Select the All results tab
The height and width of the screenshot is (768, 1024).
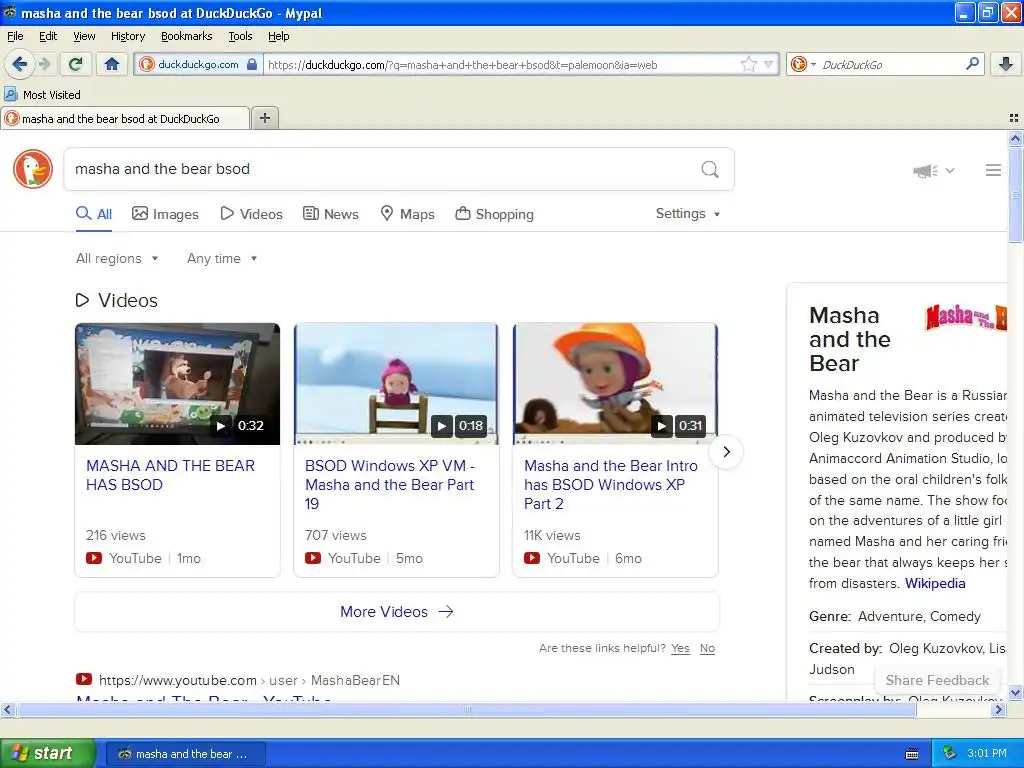(94, 214)
